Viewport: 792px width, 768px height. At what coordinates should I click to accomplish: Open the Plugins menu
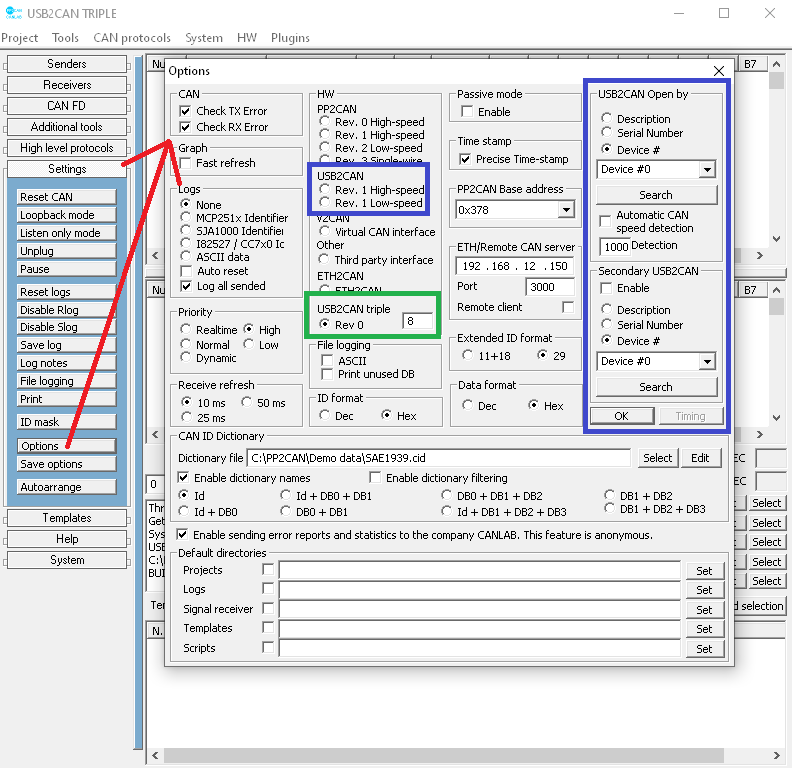290,38
